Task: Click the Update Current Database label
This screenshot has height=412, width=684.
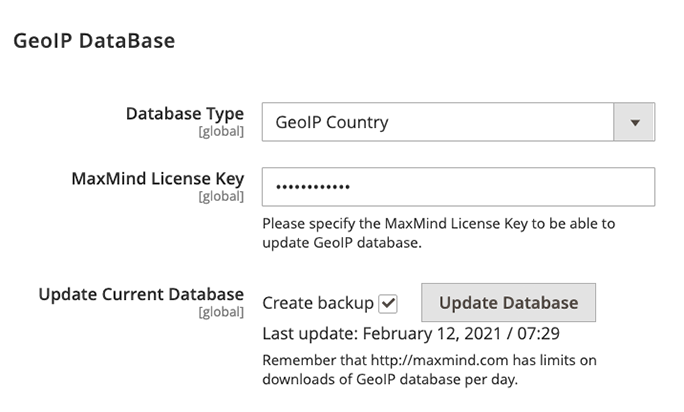Action: click(141, 294)
